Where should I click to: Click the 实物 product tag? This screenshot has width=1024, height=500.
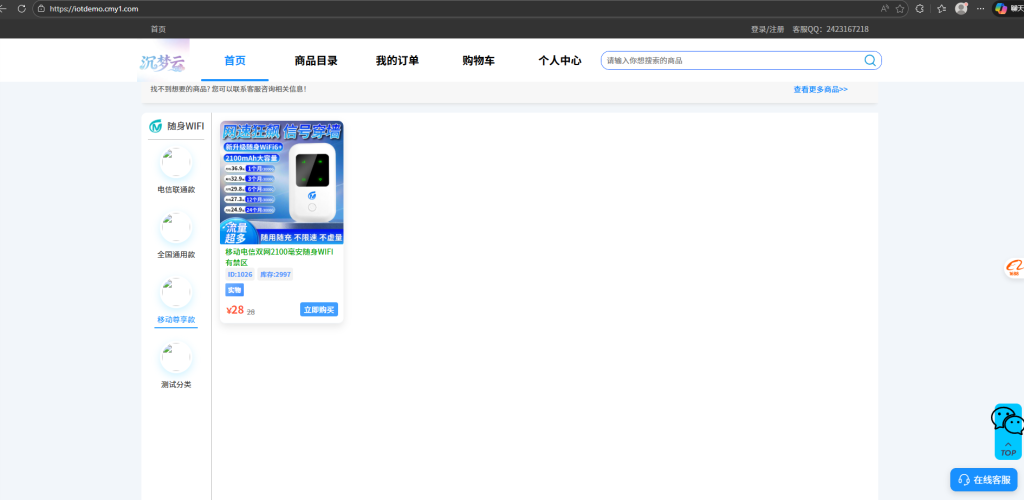click(x=234, y=290)
